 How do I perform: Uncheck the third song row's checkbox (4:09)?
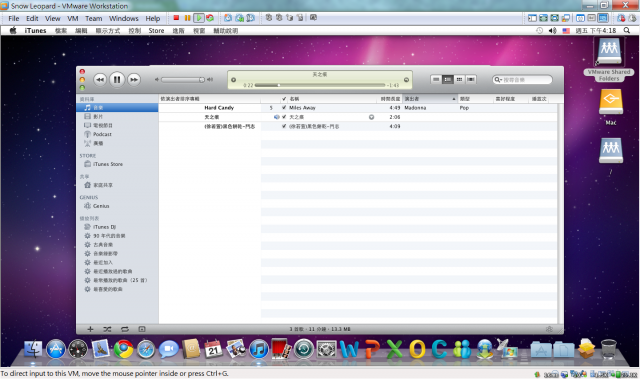click(284, 126)
